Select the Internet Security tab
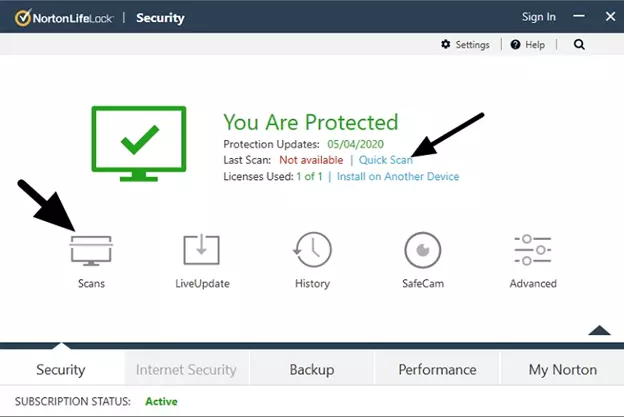 click(186, 369)
